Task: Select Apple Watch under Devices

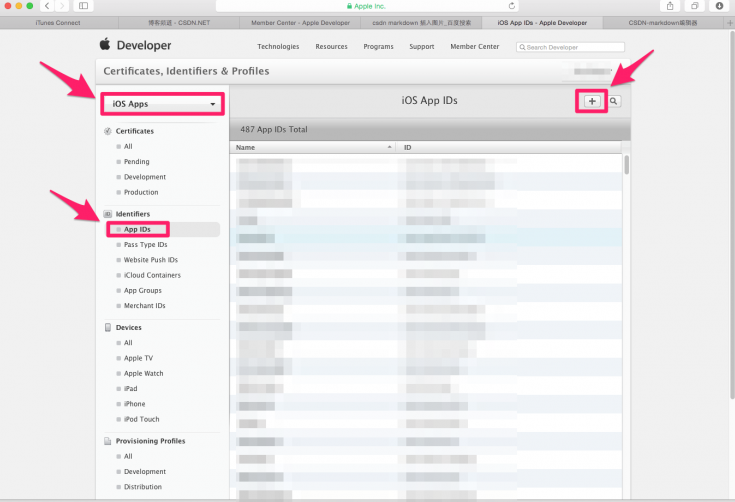Action: [x=143, y=374]
